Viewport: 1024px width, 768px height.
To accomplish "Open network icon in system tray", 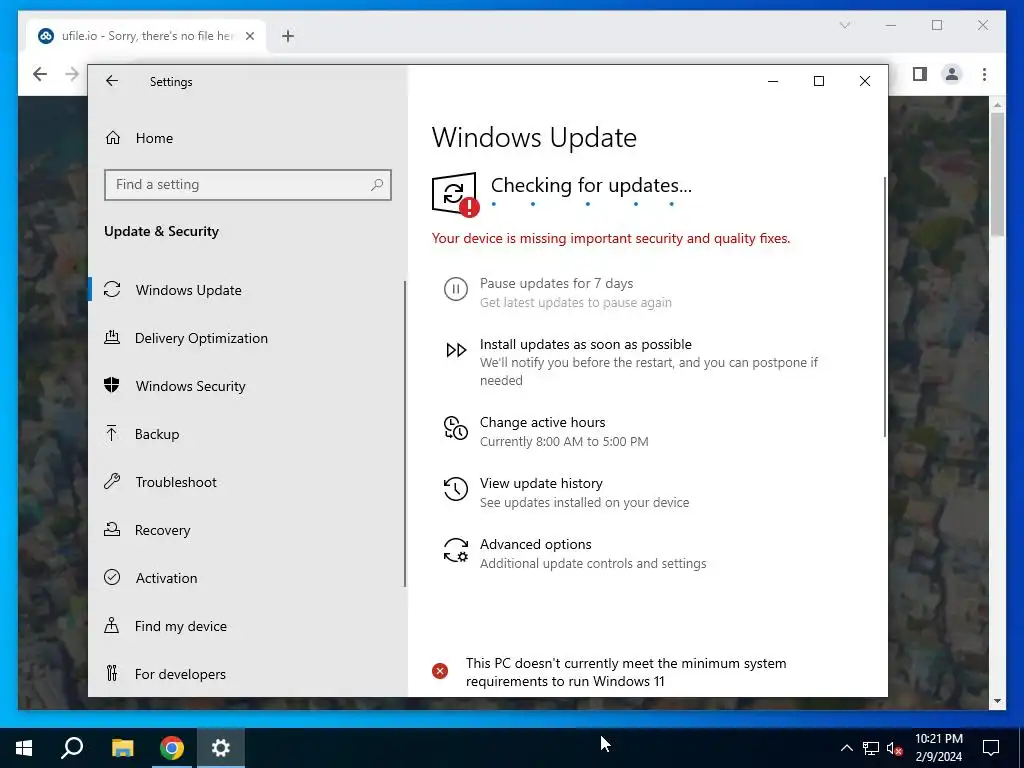I will (x=871, y=748).
